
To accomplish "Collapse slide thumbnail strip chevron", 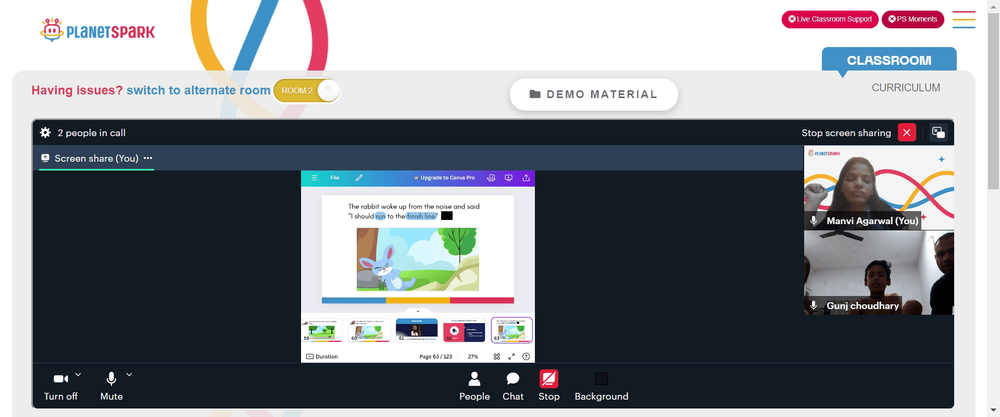I will click(418, 311).
